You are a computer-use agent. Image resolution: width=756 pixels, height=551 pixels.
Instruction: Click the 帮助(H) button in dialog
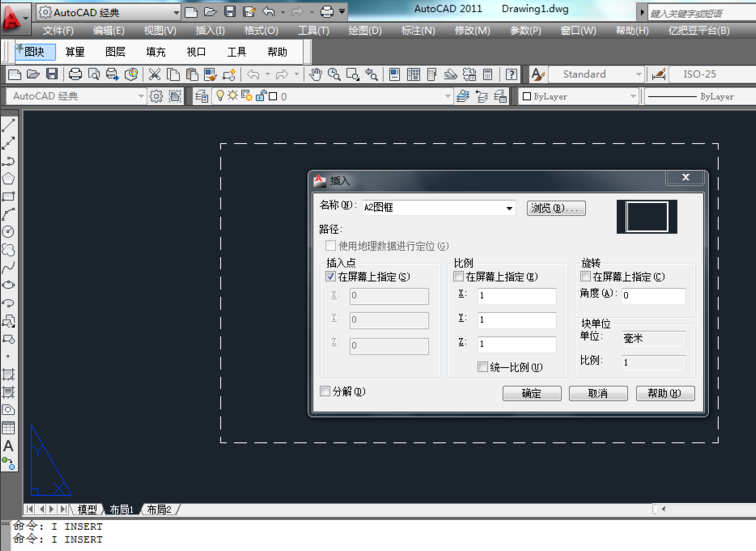pos(665,393)
